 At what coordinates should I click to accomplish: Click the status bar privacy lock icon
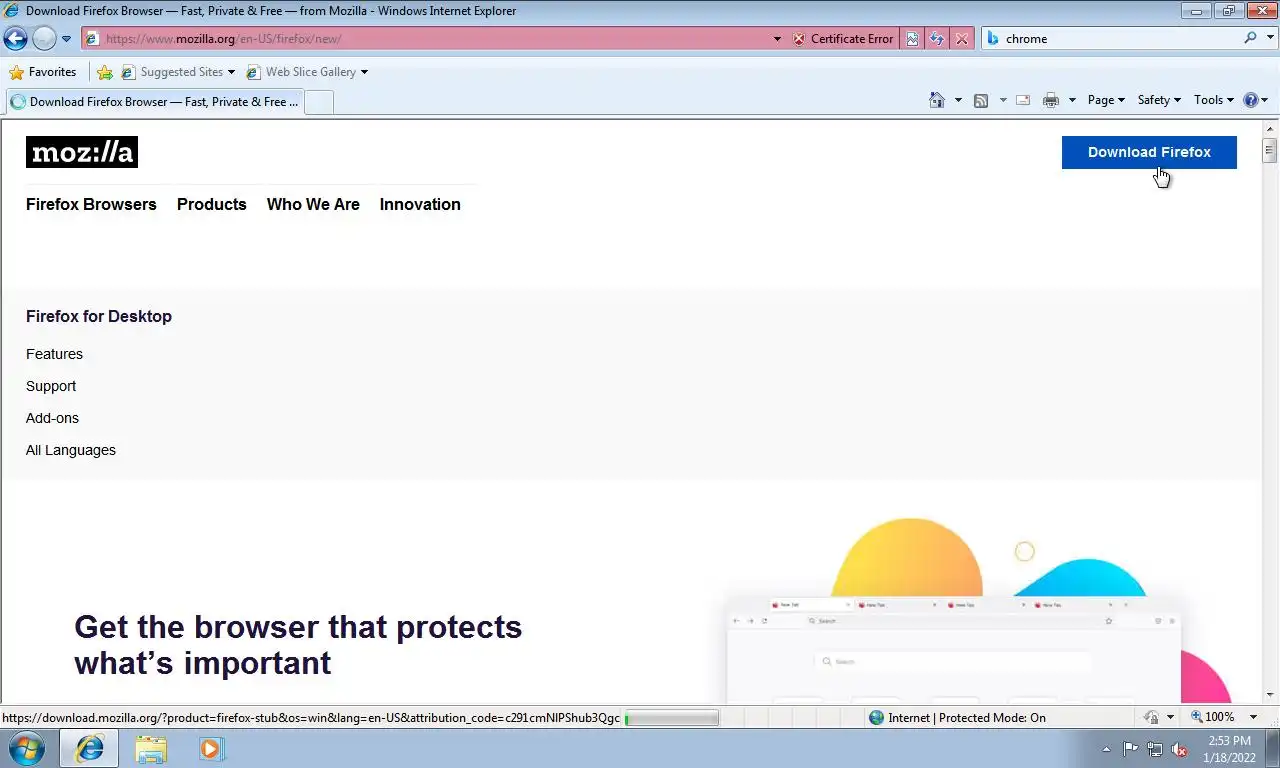pyautogui.click(x=1152, y=717)
